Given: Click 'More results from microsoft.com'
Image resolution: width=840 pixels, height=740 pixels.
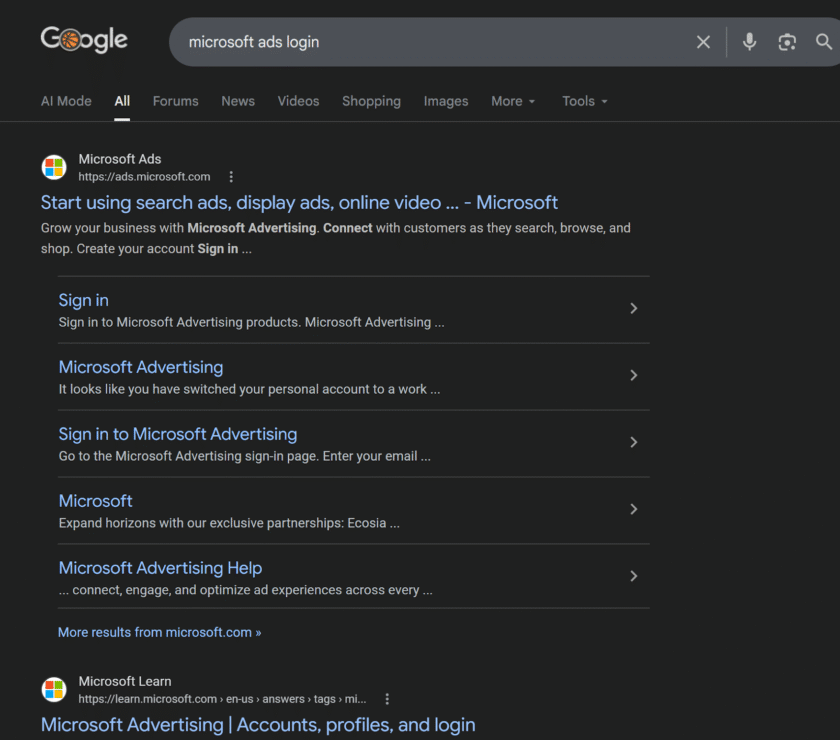Looking at the screenshot, I should pos(160,632).
